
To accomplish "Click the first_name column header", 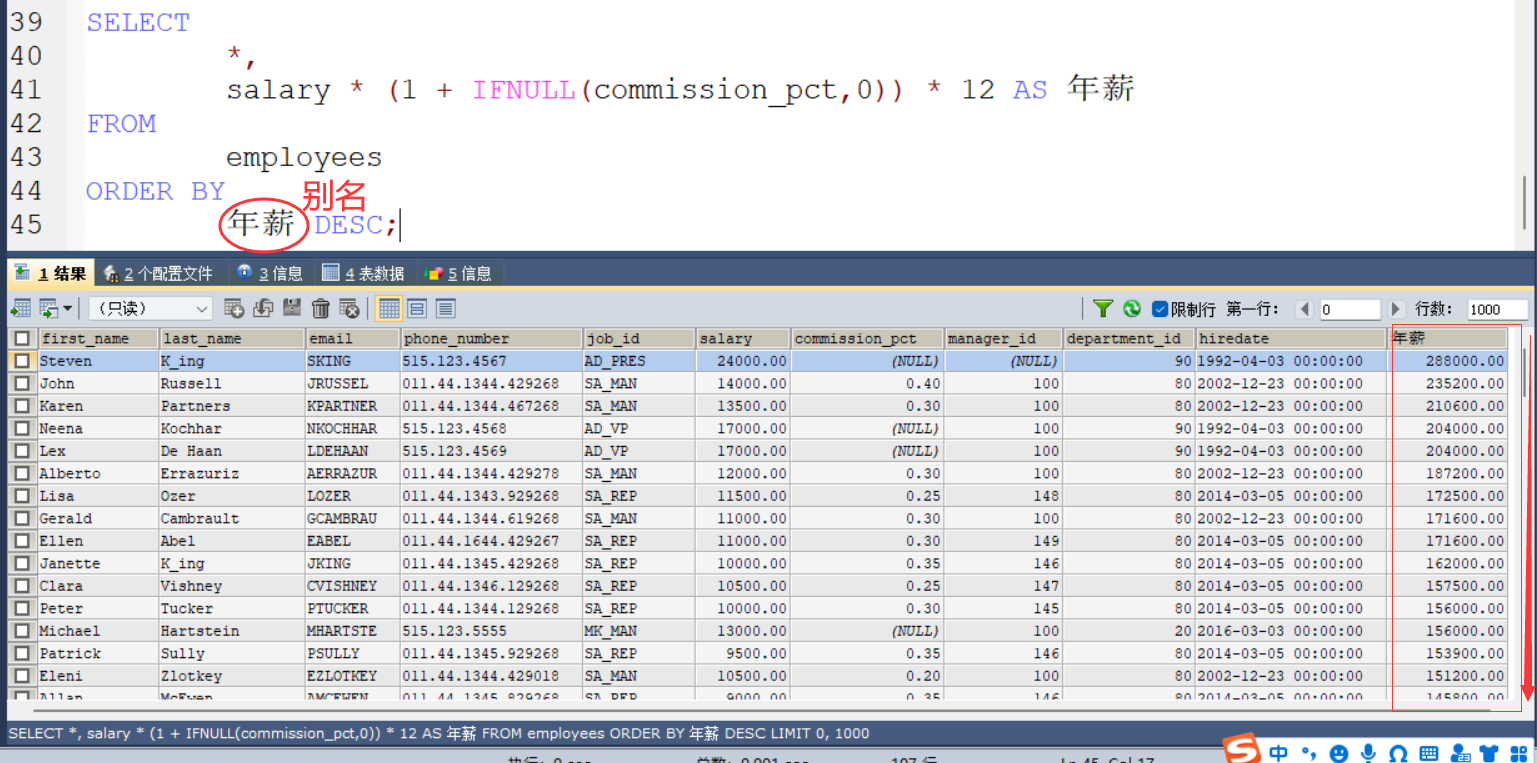I will [x=98, y=338].
